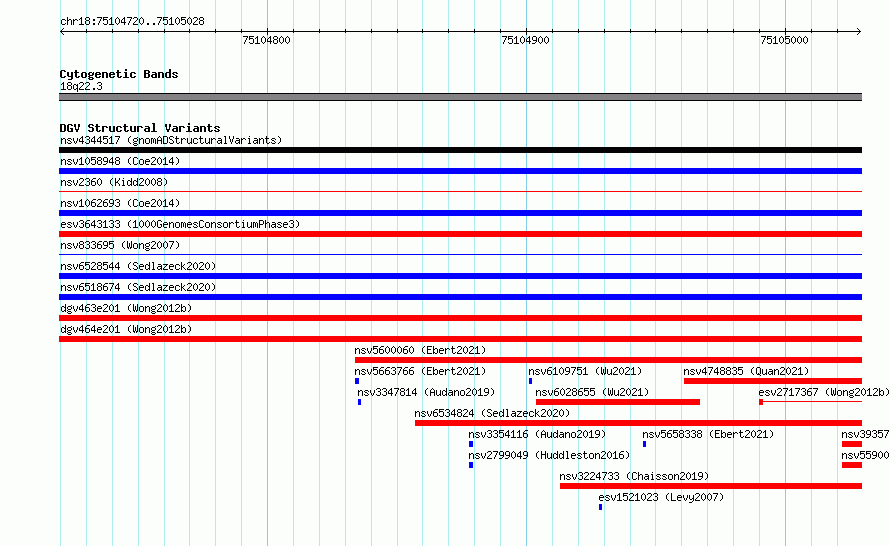This screenshot has height=546, width=890.
Task: Click the nsv833695 (Wong2007) label
Action: (x=120, y=245)
